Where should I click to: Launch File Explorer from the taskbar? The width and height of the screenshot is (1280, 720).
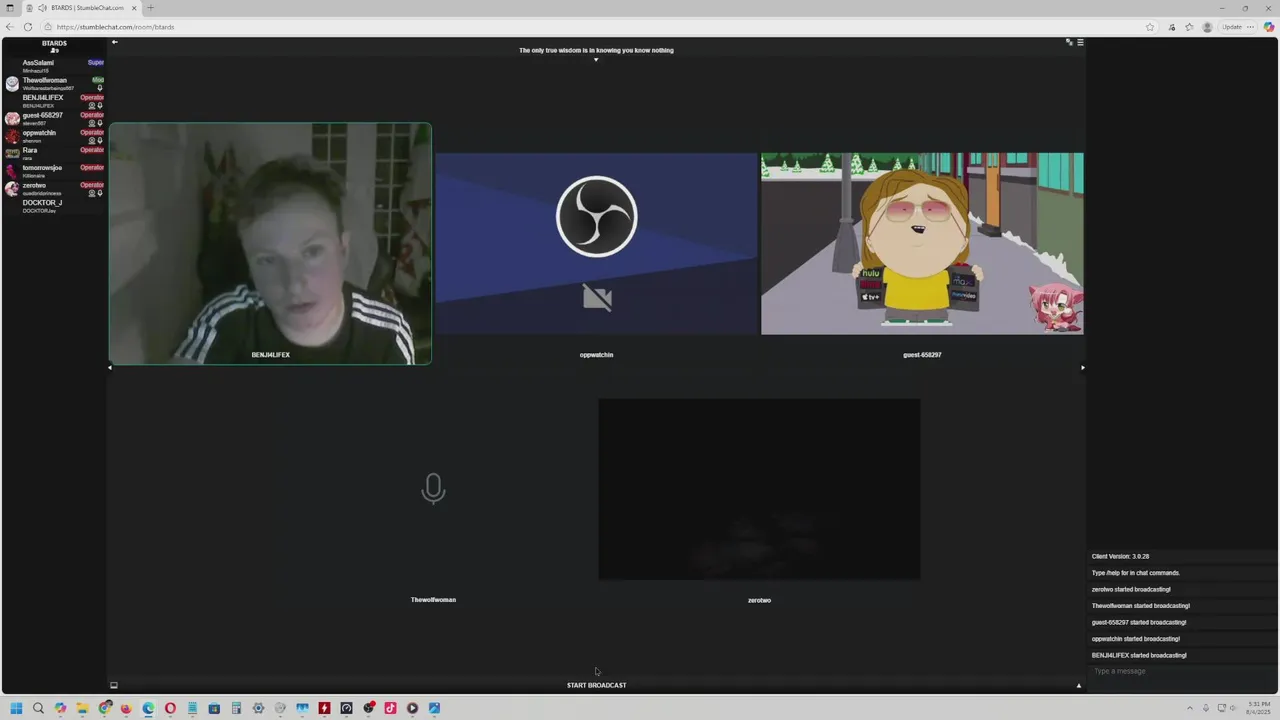coord(82,708)
